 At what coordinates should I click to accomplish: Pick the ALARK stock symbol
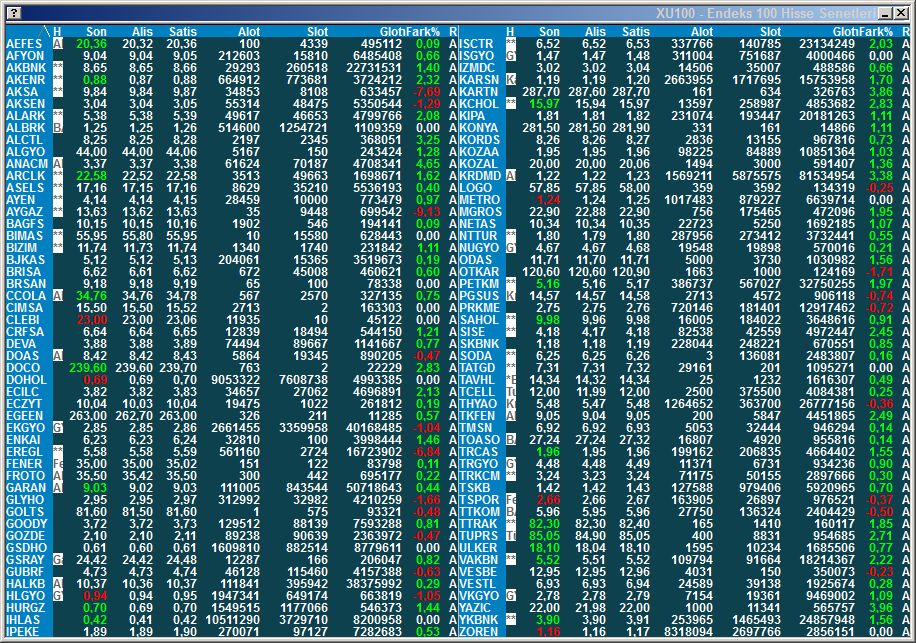point(25,116)
